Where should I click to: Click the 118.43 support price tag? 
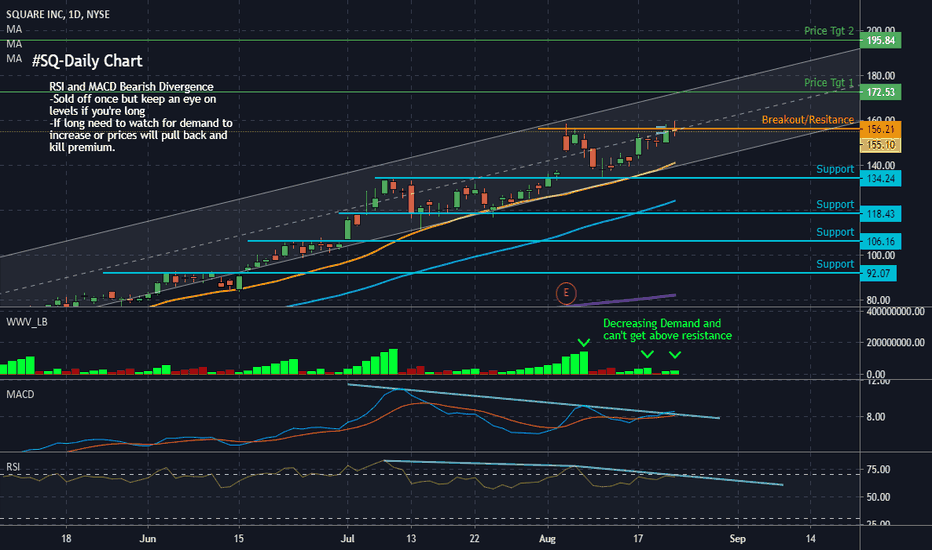881,214
